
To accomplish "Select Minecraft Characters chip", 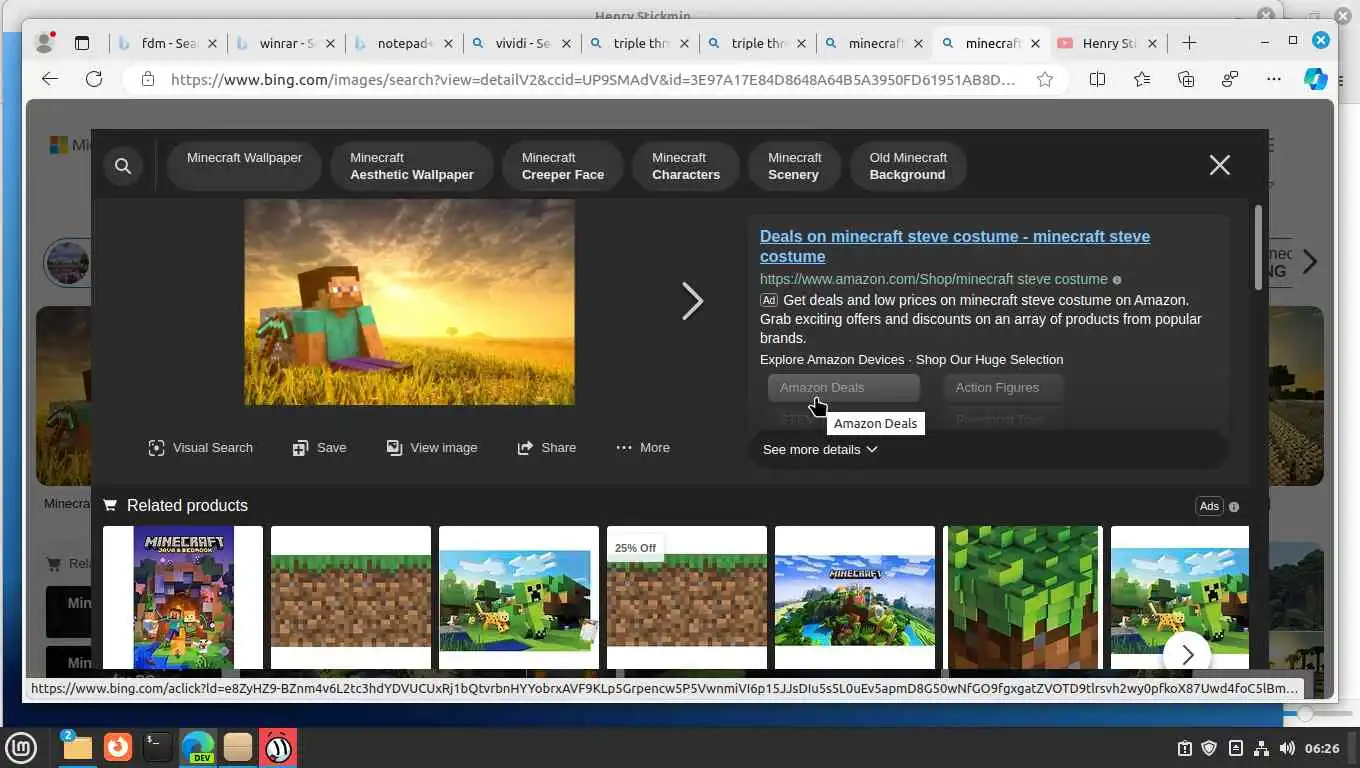I will 686,166.
